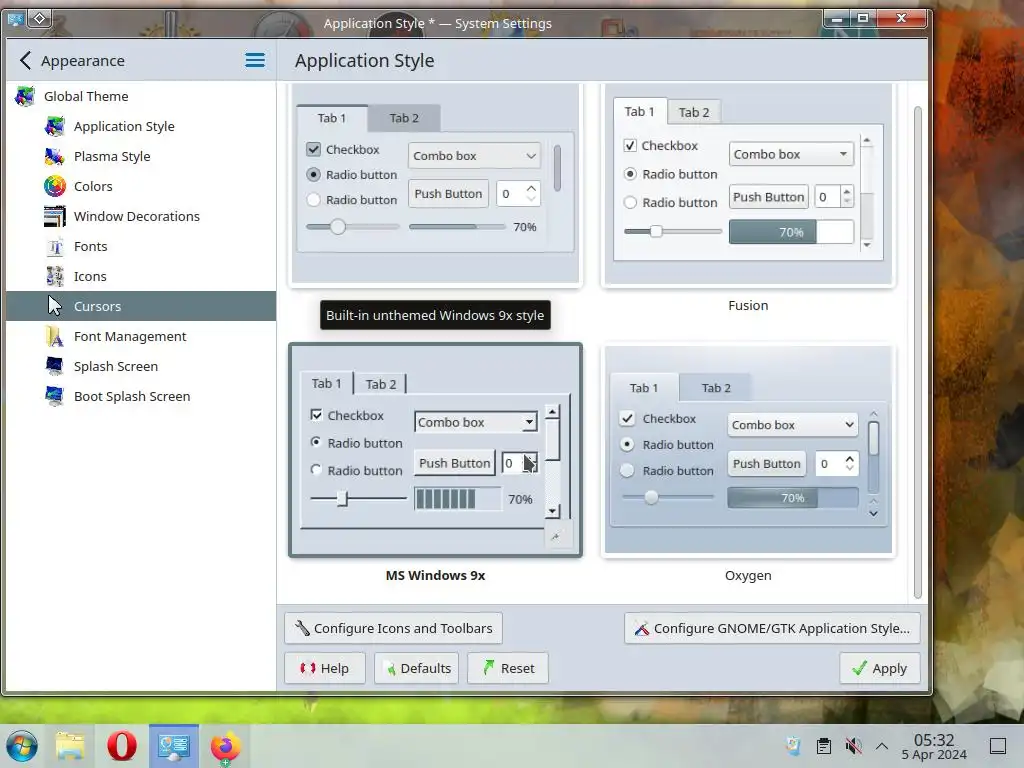Screen dimensions: 1024x768
Task: Click the Global Theme icon
Action: point(25,96)
